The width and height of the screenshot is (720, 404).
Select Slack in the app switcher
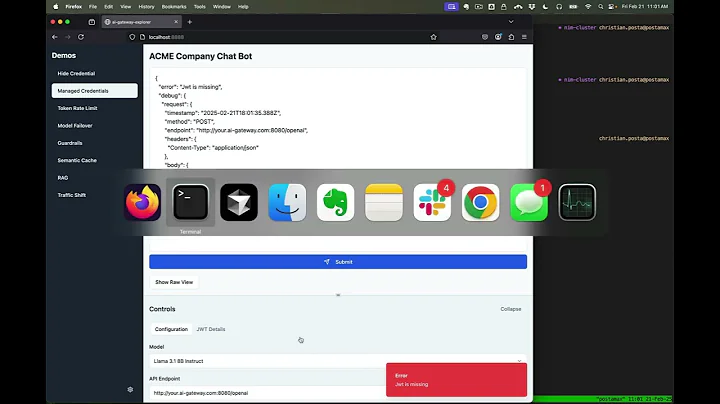pos(432,202)
